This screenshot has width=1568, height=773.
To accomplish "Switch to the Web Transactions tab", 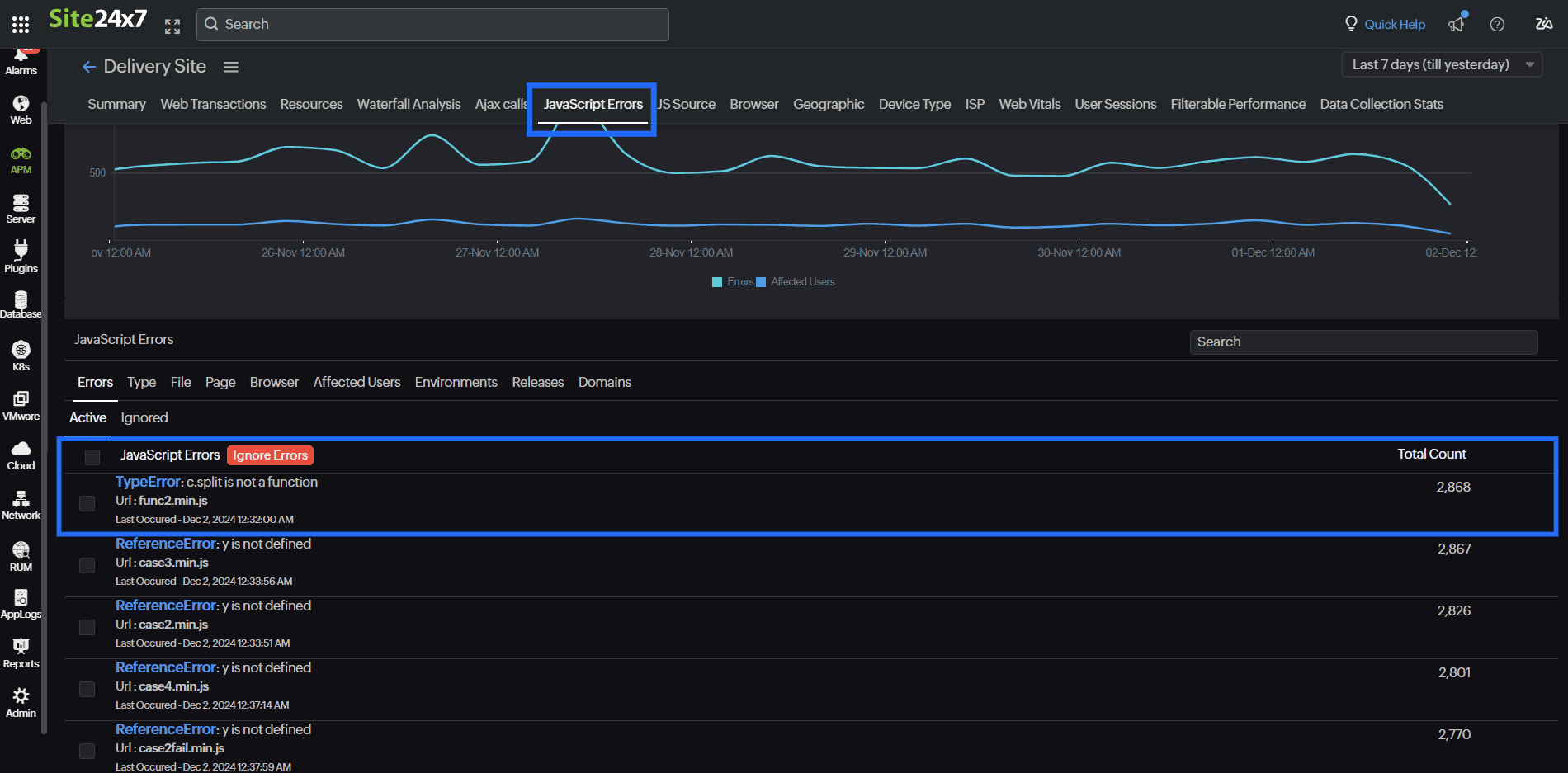I will point(213,104).
